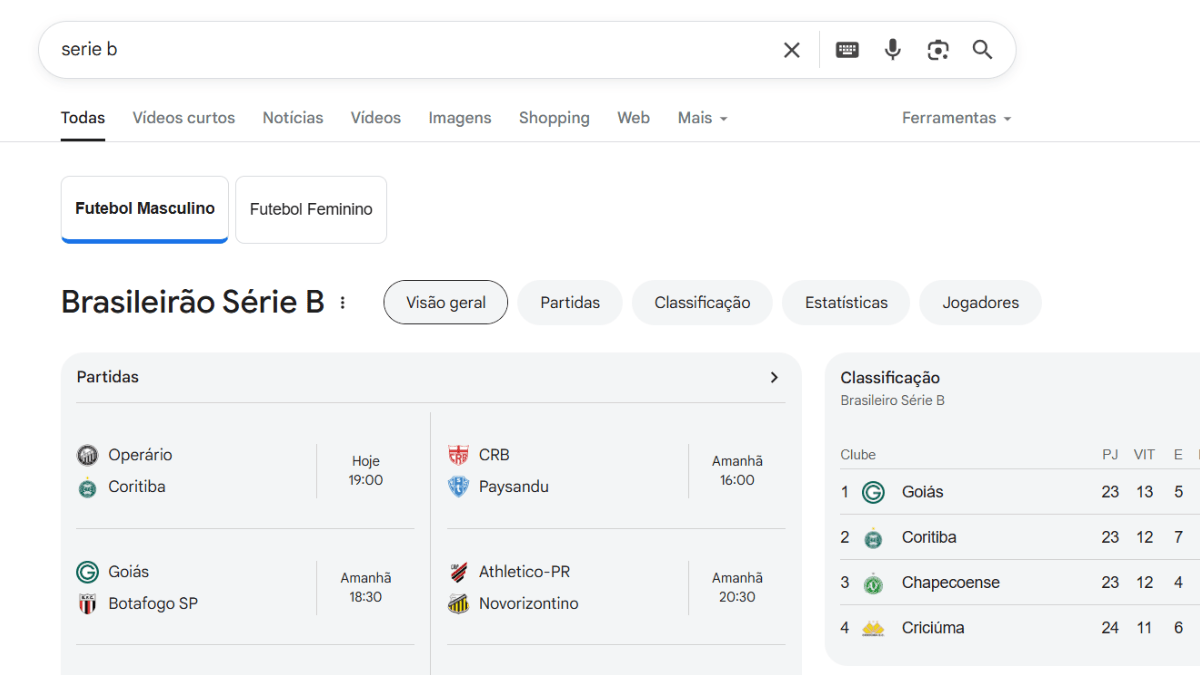Select the Visão geral chip
The image size is (1200, 675).
(445, 303)
